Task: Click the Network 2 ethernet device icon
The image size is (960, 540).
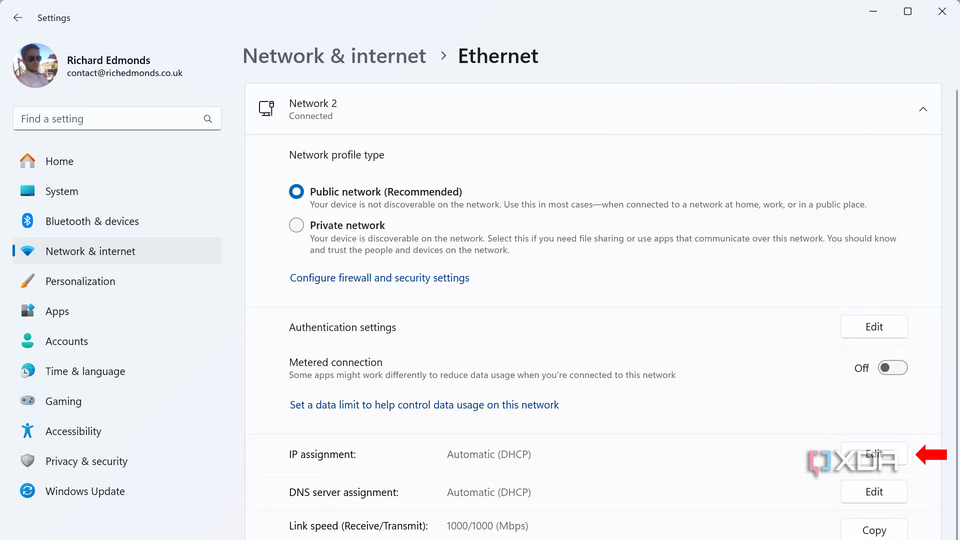Action: (x=266, y=109)
